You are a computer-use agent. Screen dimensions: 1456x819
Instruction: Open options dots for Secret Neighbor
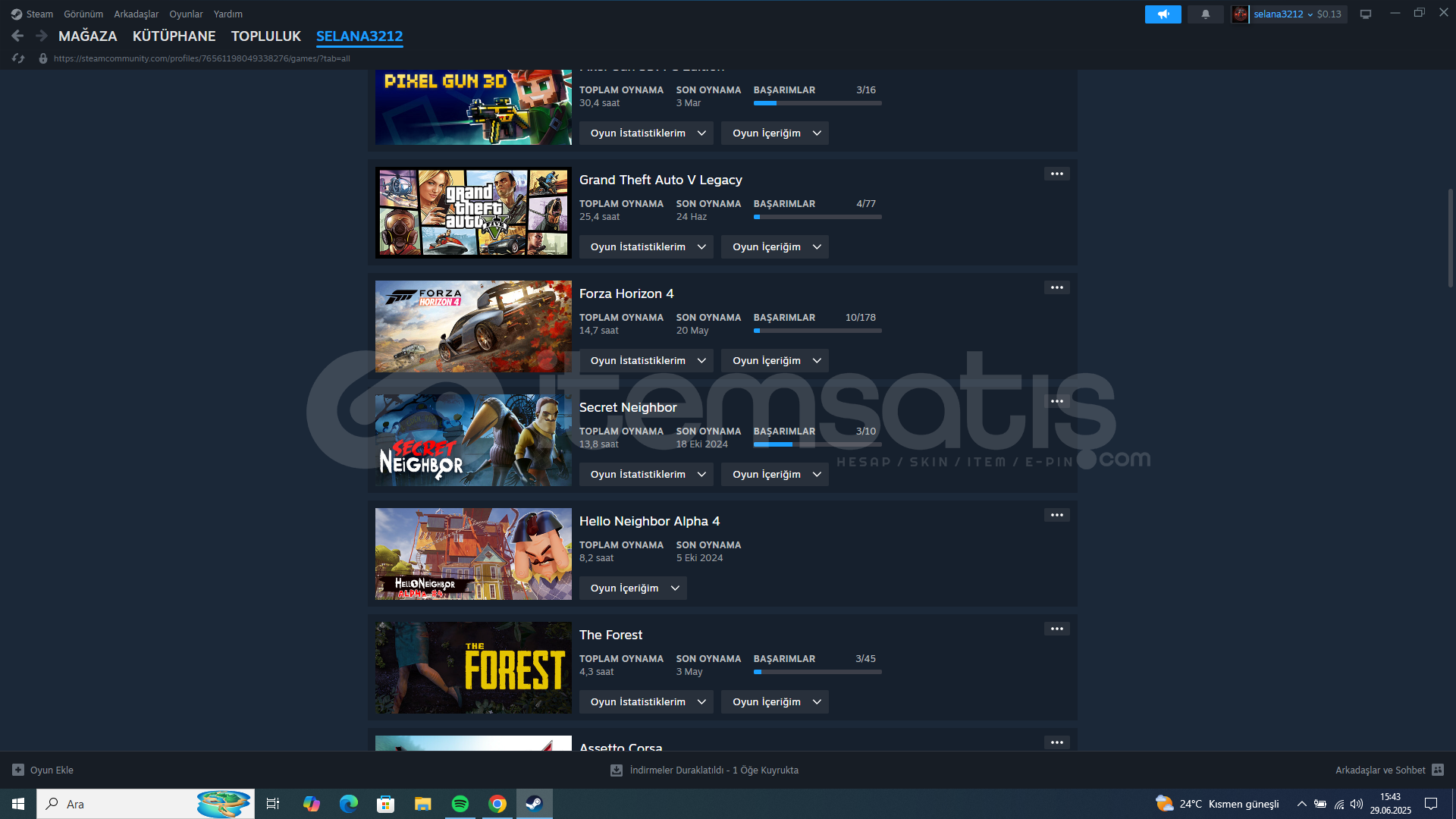point(1057,401)
